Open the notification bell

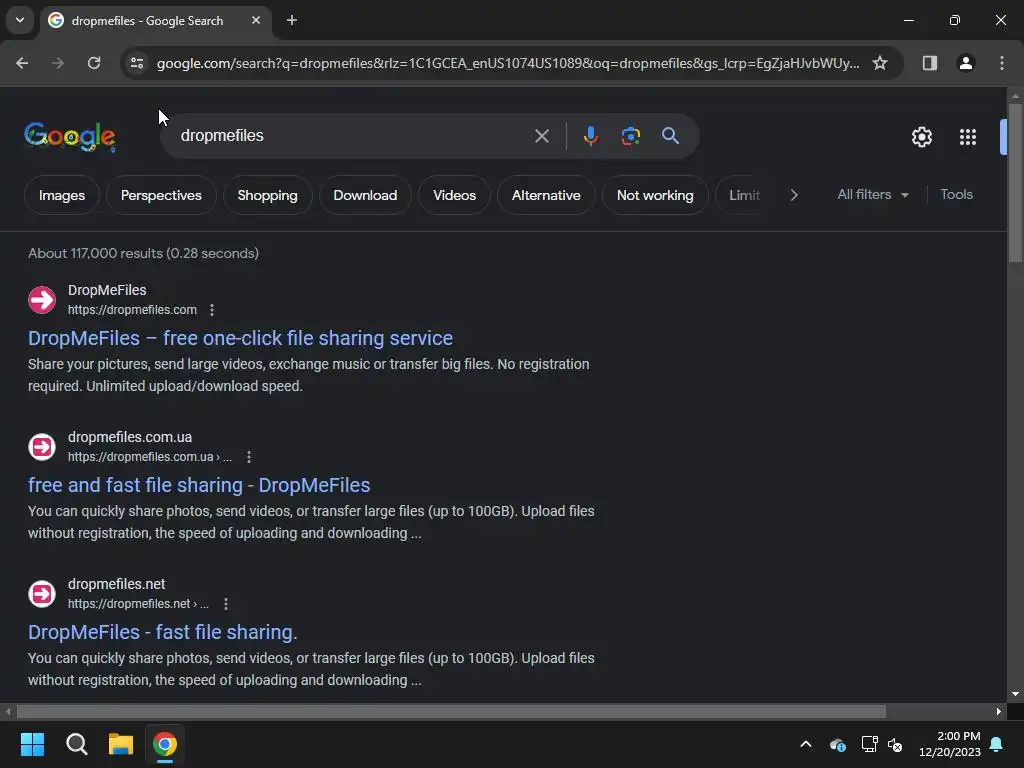997,744
